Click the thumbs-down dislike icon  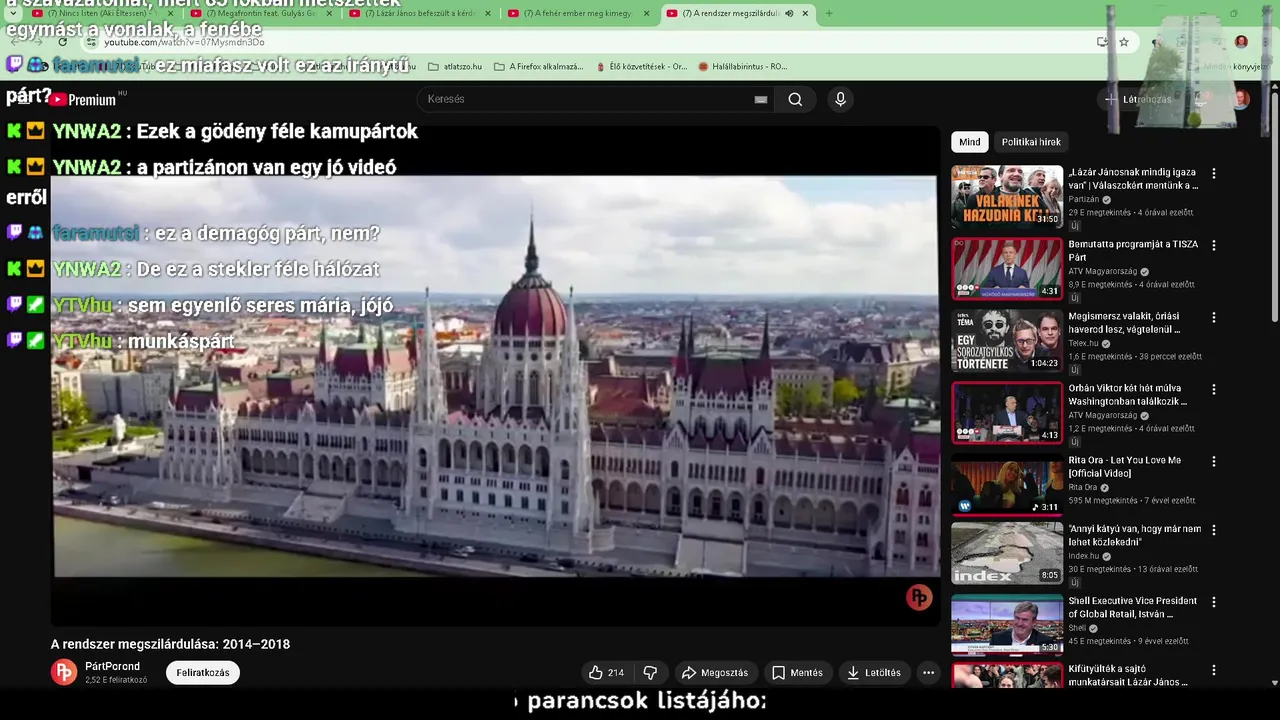point(650,673)
